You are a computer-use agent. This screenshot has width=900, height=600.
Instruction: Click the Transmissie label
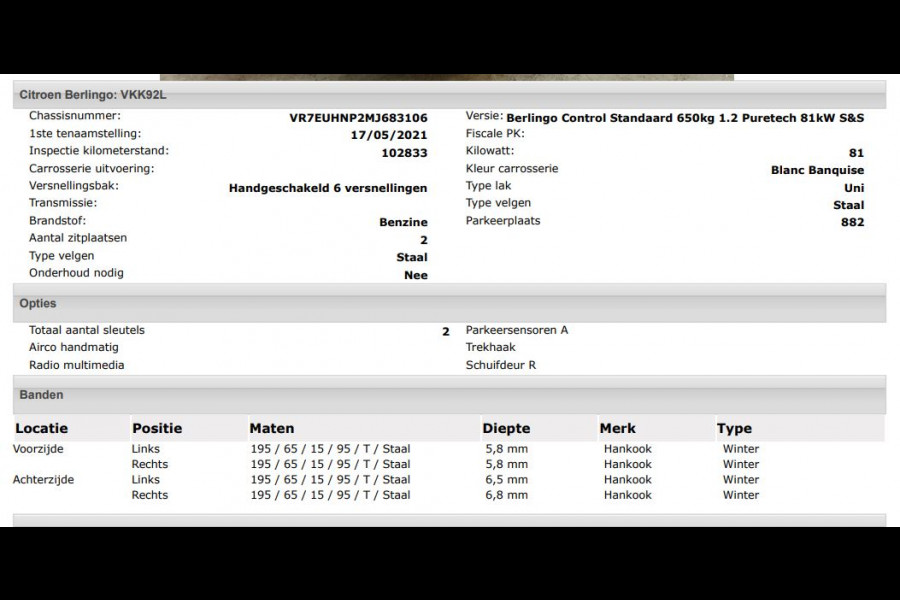63,203
